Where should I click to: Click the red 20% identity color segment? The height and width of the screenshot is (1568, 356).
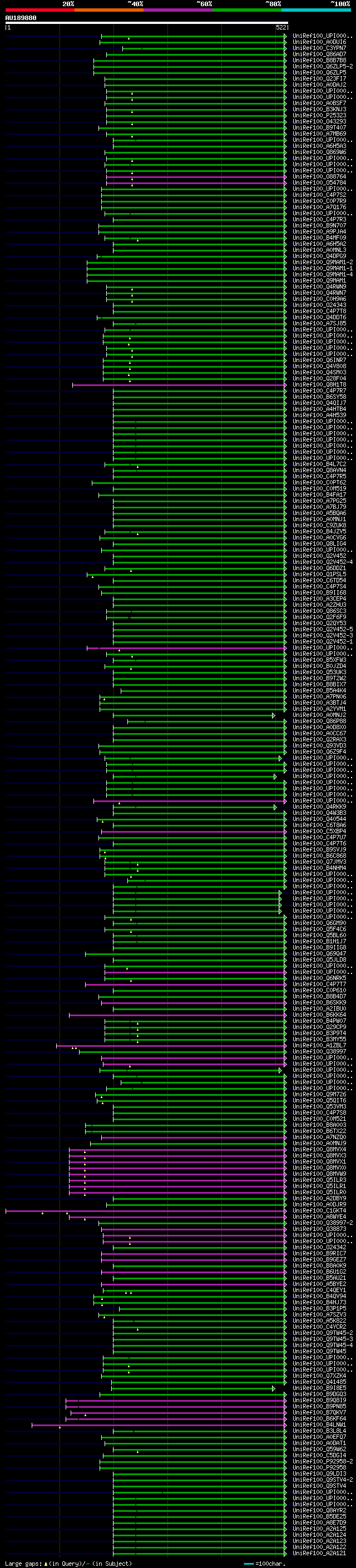[39, 10]
